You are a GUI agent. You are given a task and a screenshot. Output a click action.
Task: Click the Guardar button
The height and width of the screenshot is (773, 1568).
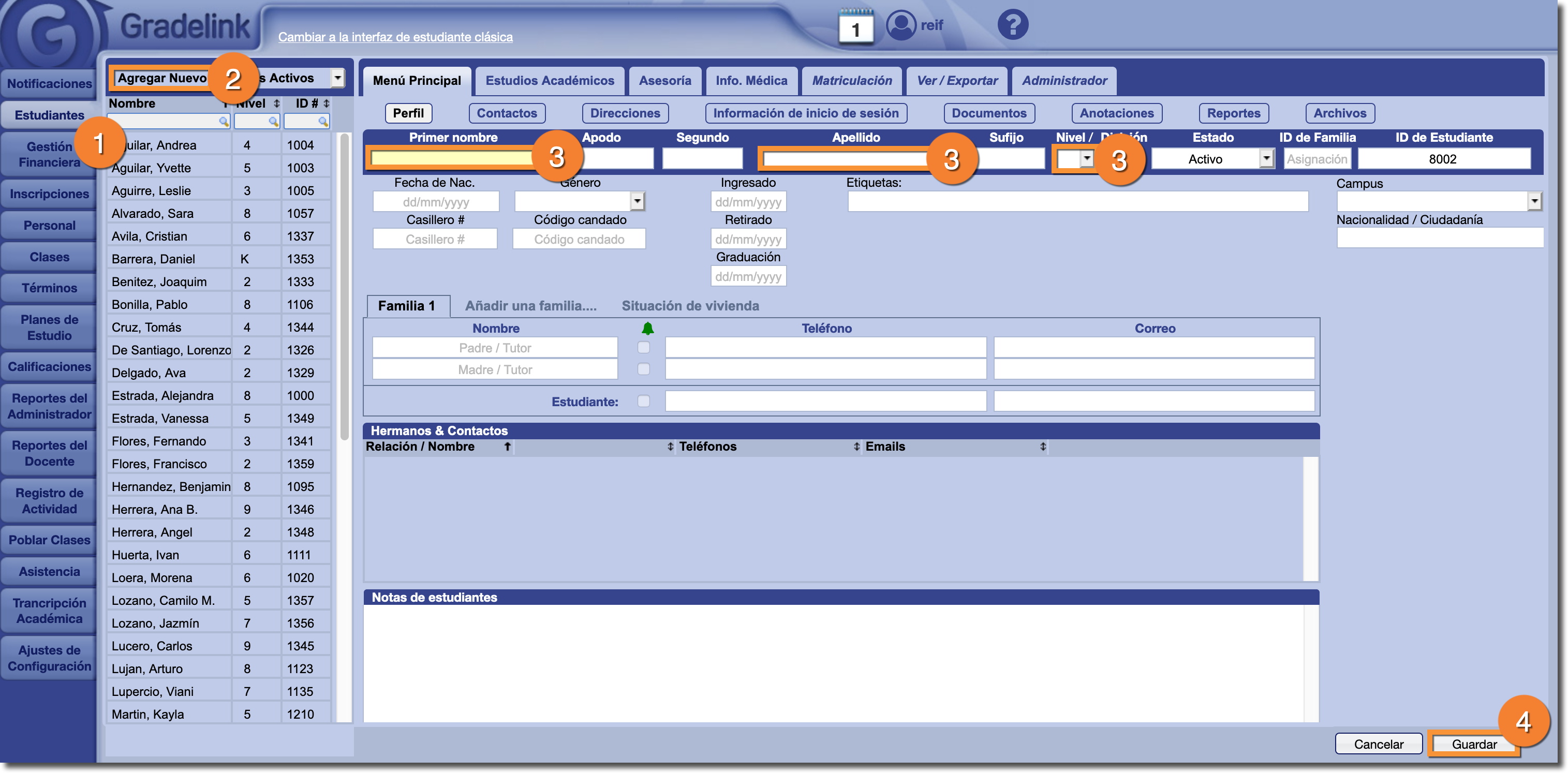[x=1474, y=744]
